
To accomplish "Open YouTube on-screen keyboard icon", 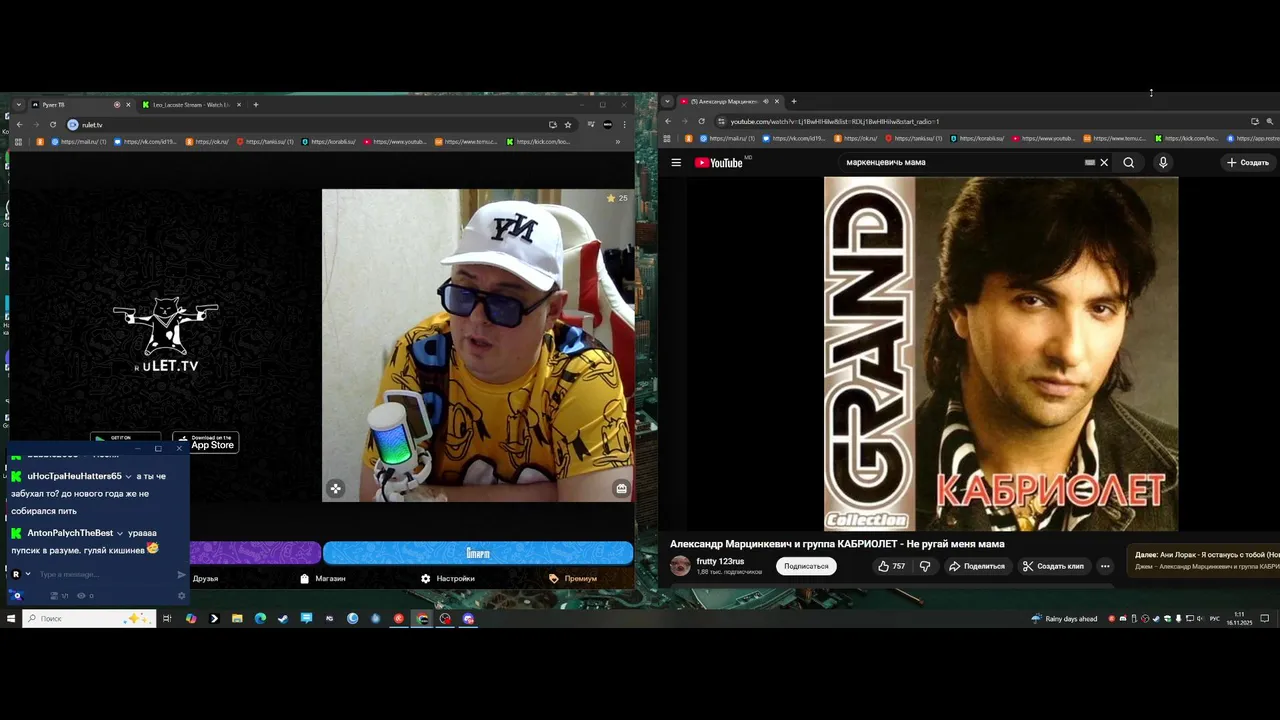I will (x=1089, y=163).
